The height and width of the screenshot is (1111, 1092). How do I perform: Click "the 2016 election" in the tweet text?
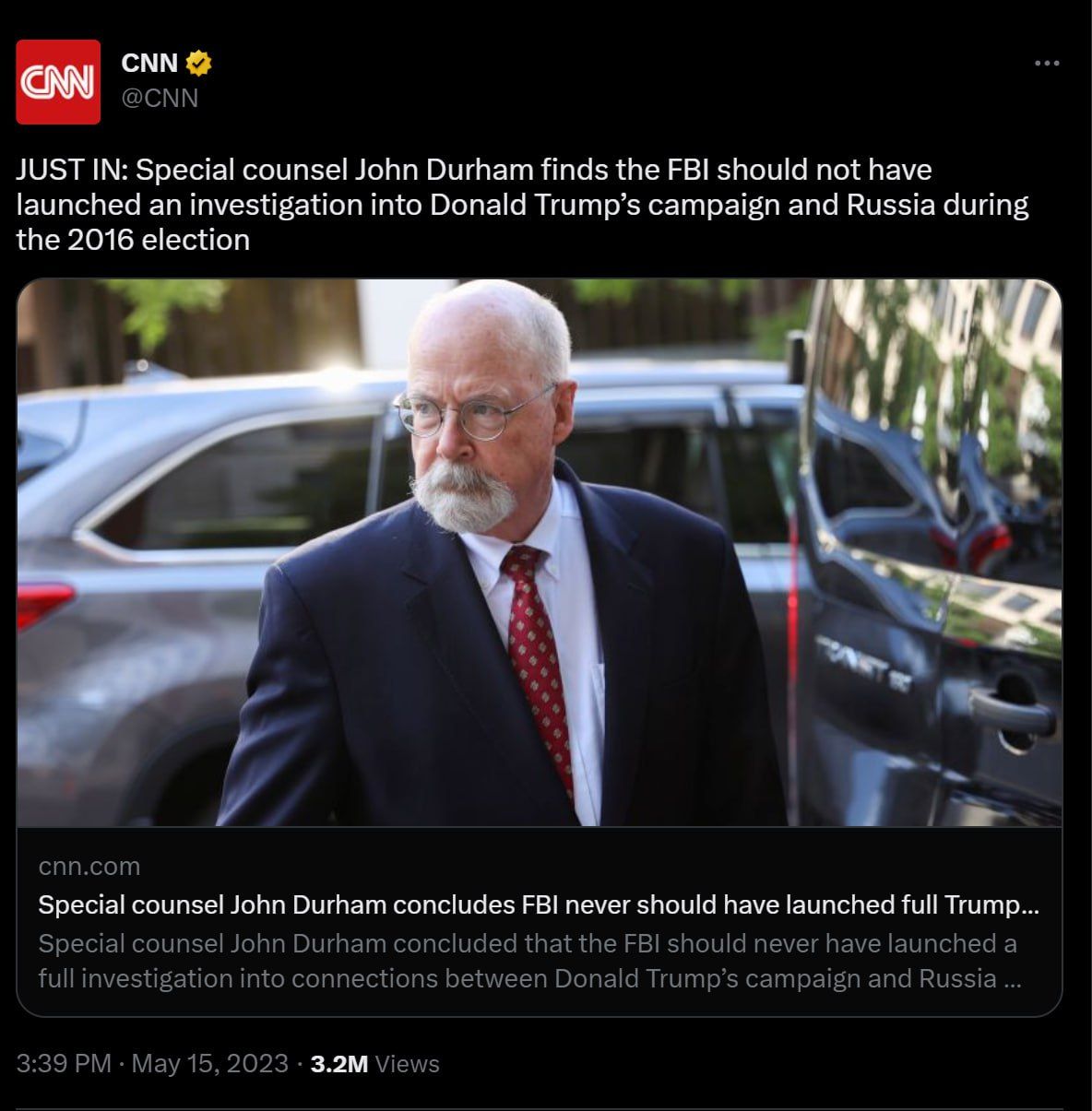133,240
